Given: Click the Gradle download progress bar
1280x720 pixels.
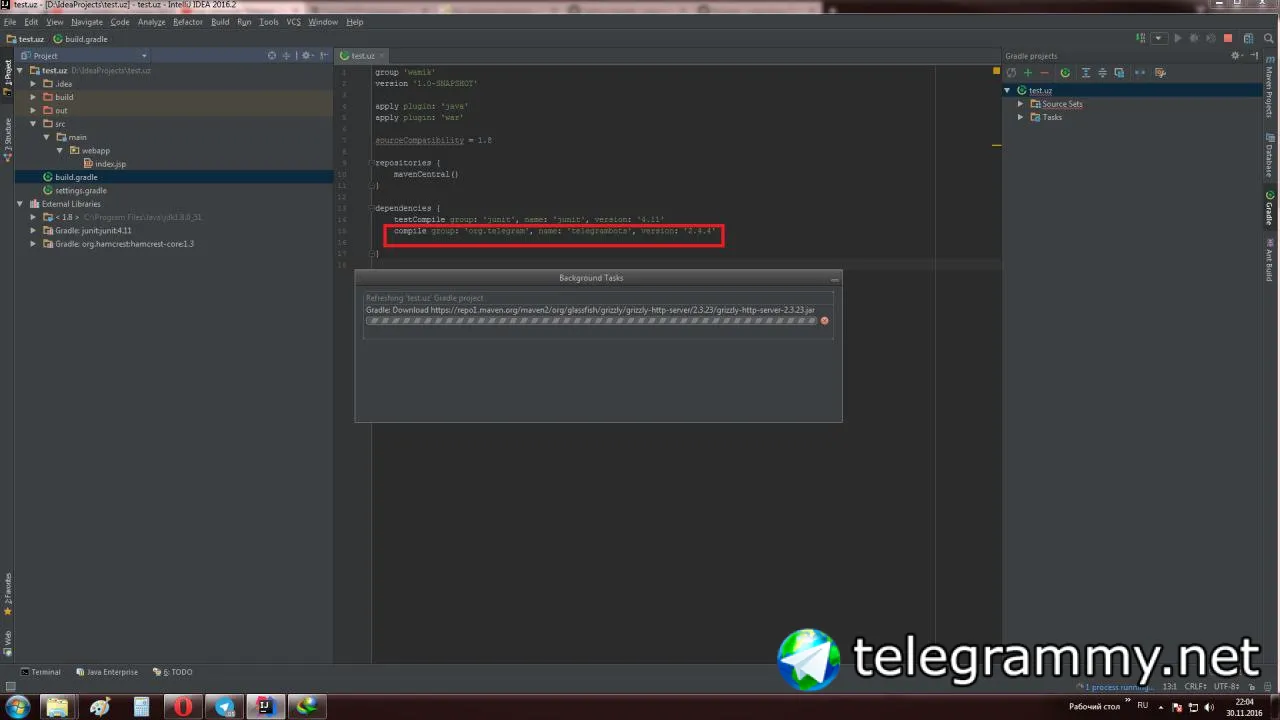Looking at the screenshot, I should [x=591, y=321].
